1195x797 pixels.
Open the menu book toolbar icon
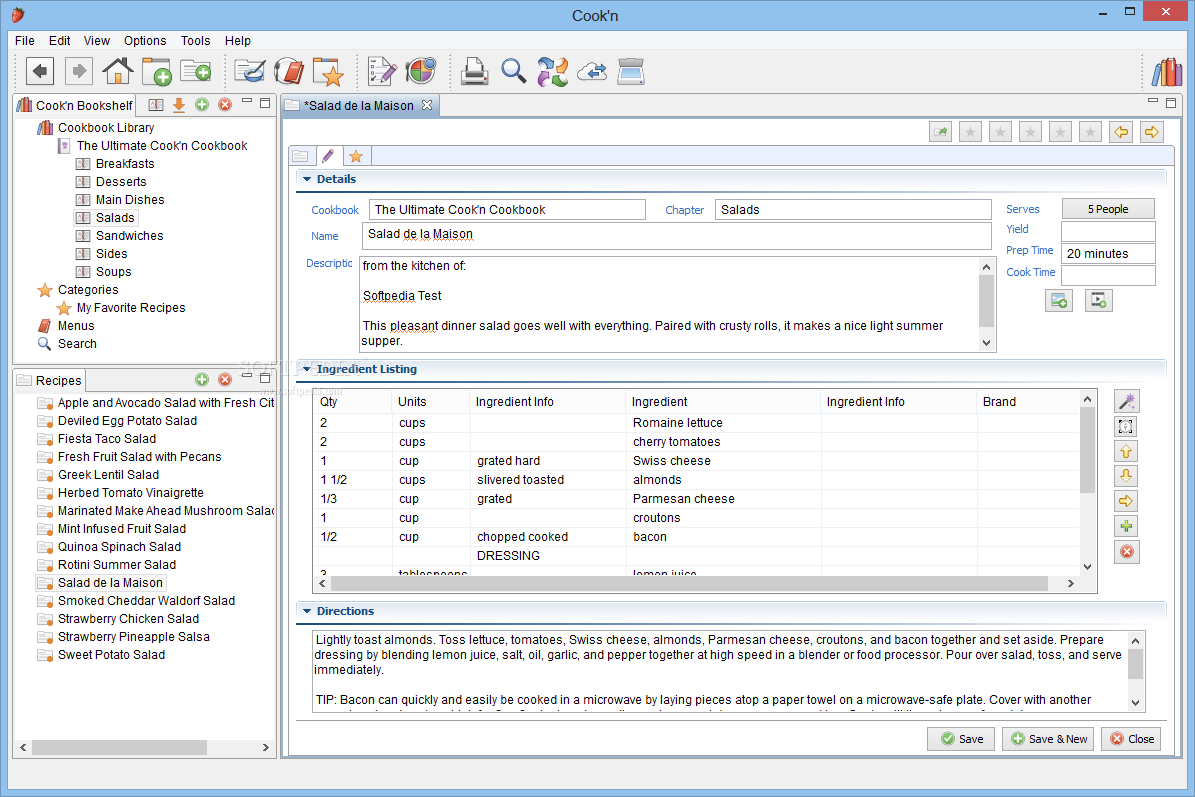tap(290, 72)
